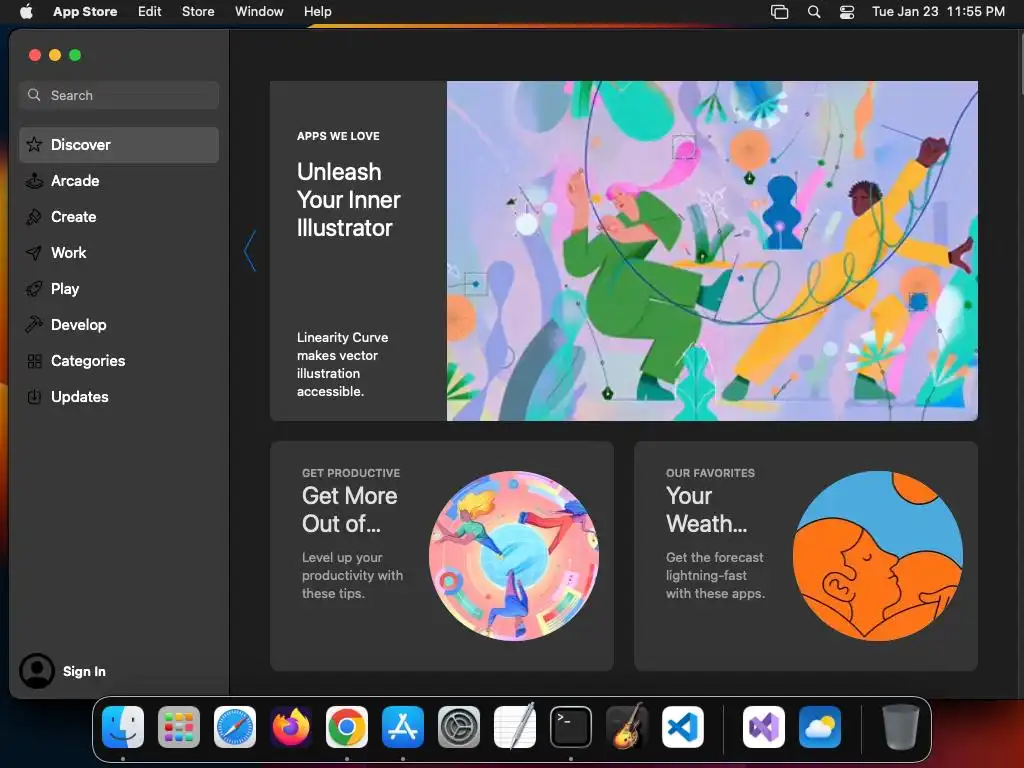Click the productivity circular artwork
Viewport: 1024px width, 768px height.
[514, 556]
